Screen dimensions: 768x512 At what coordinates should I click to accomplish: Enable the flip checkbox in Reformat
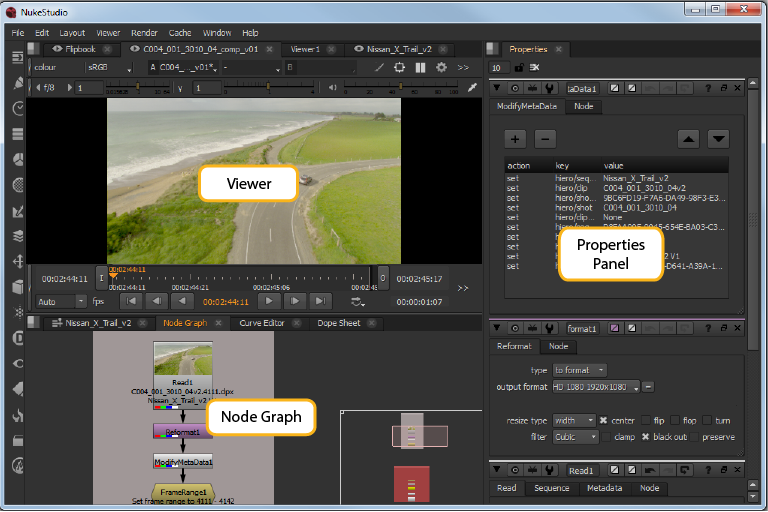coord(645,421)
